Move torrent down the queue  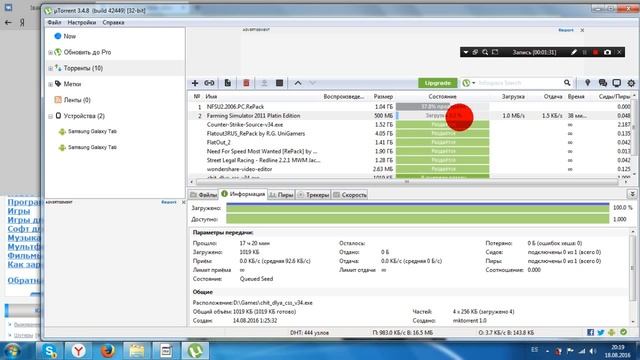[313, 83]
